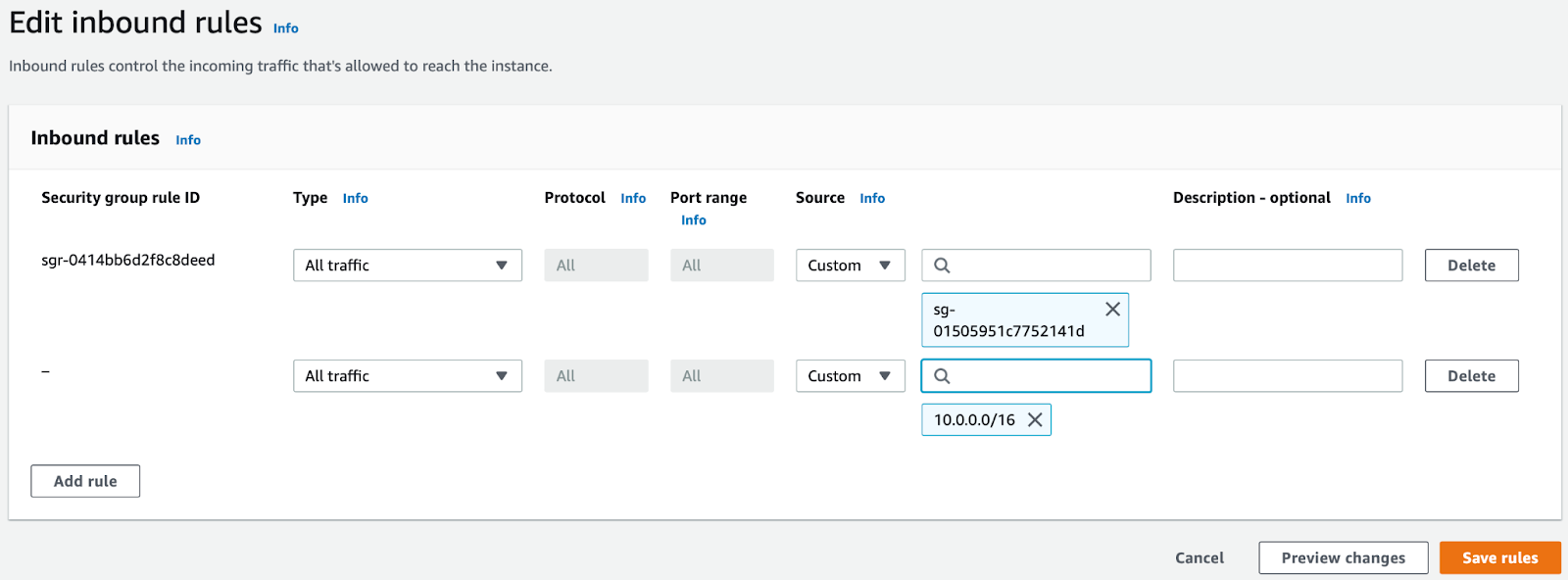This screenshot has height=580, width=1568.
Task: Delete the second inbound rule
Action: pos(1471,376)
